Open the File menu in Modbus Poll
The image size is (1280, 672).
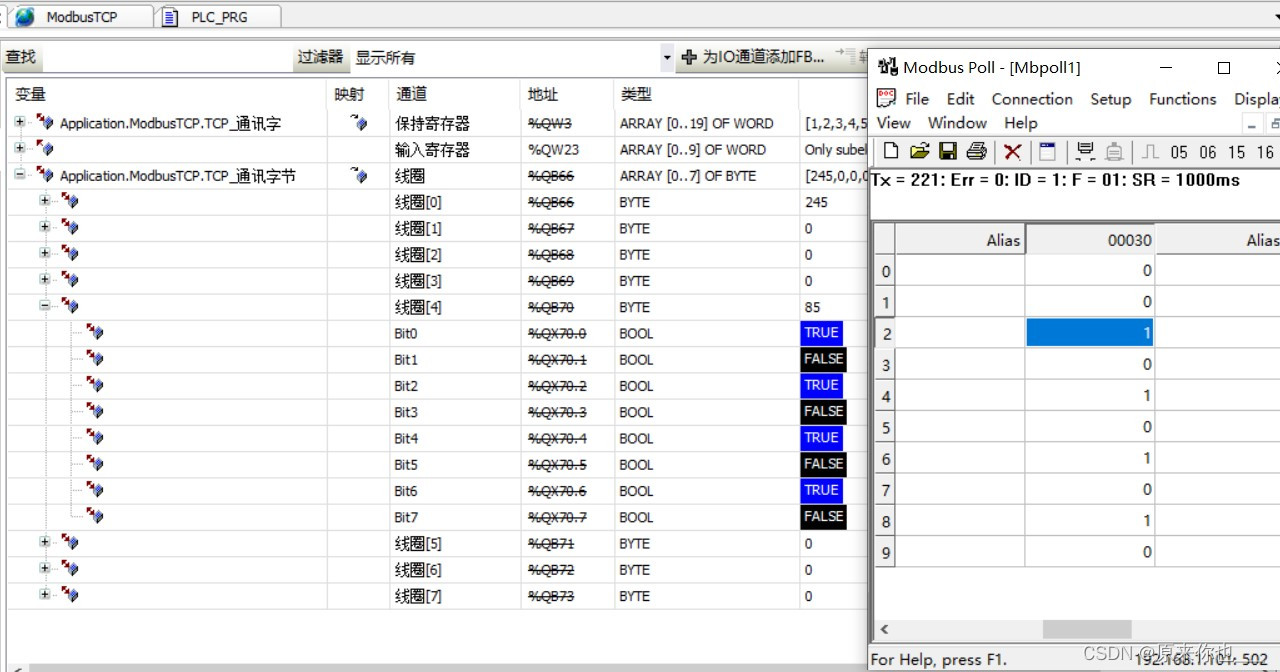[x=917, y=99]
